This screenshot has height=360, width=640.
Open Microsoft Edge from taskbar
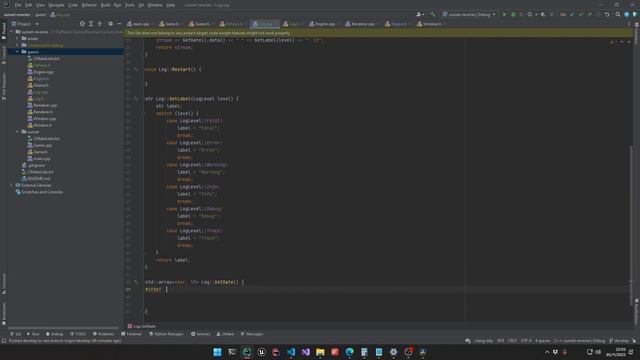[x=350, y=352]
